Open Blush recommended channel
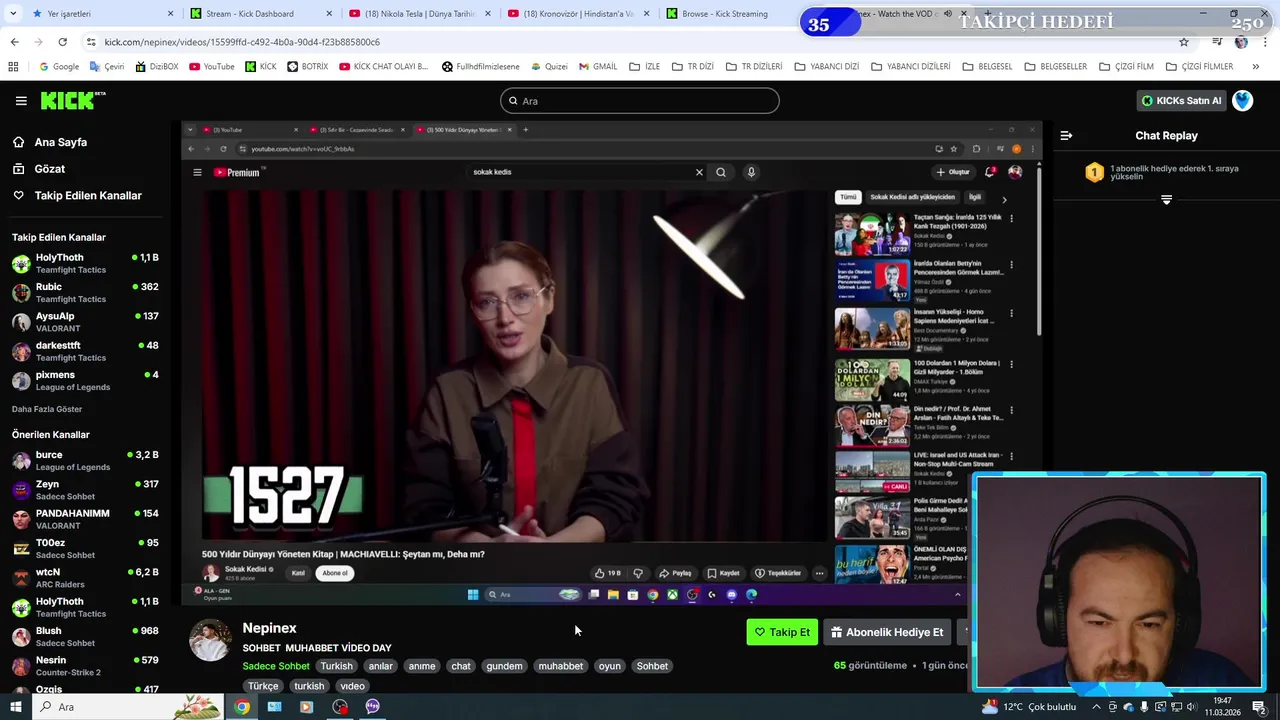 [85, 637]
